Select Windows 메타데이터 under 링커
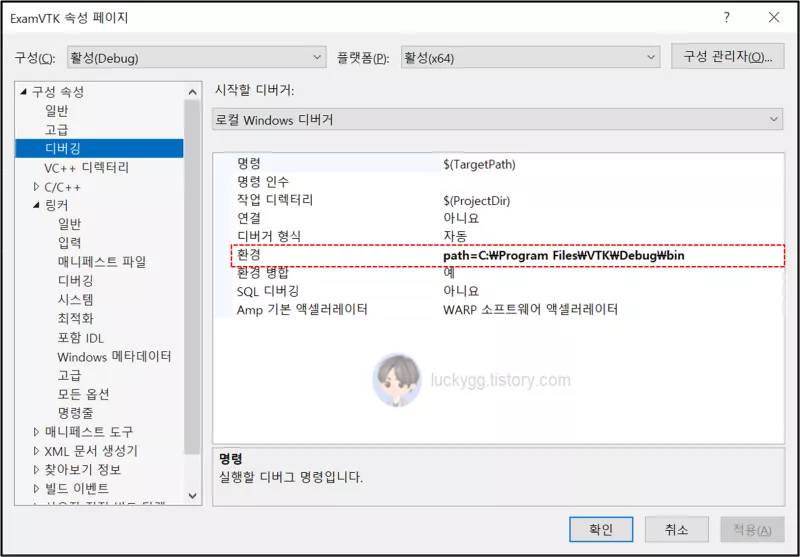Screen dimensions: 800x557 (114, 357)
